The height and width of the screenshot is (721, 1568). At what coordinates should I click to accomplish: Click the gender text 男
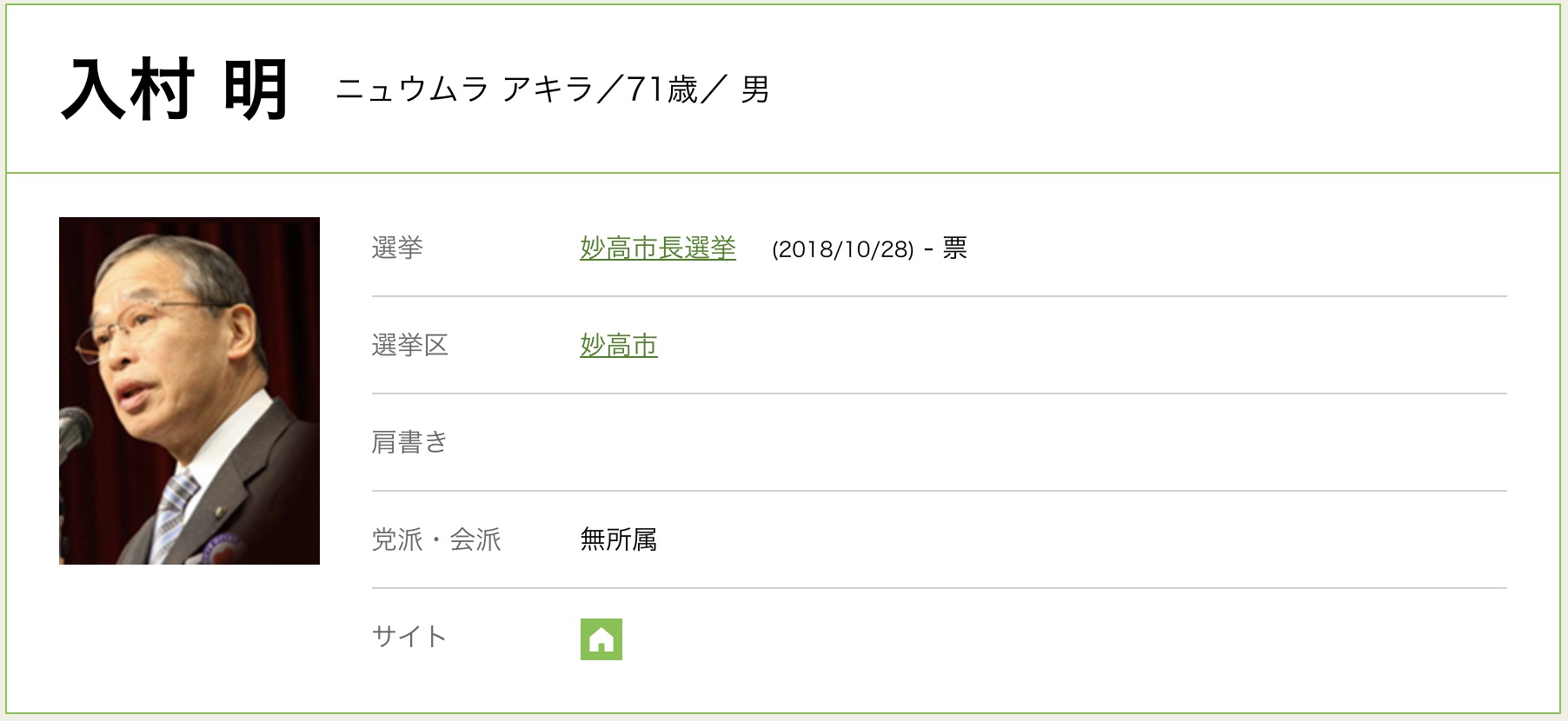coord(754,89)
